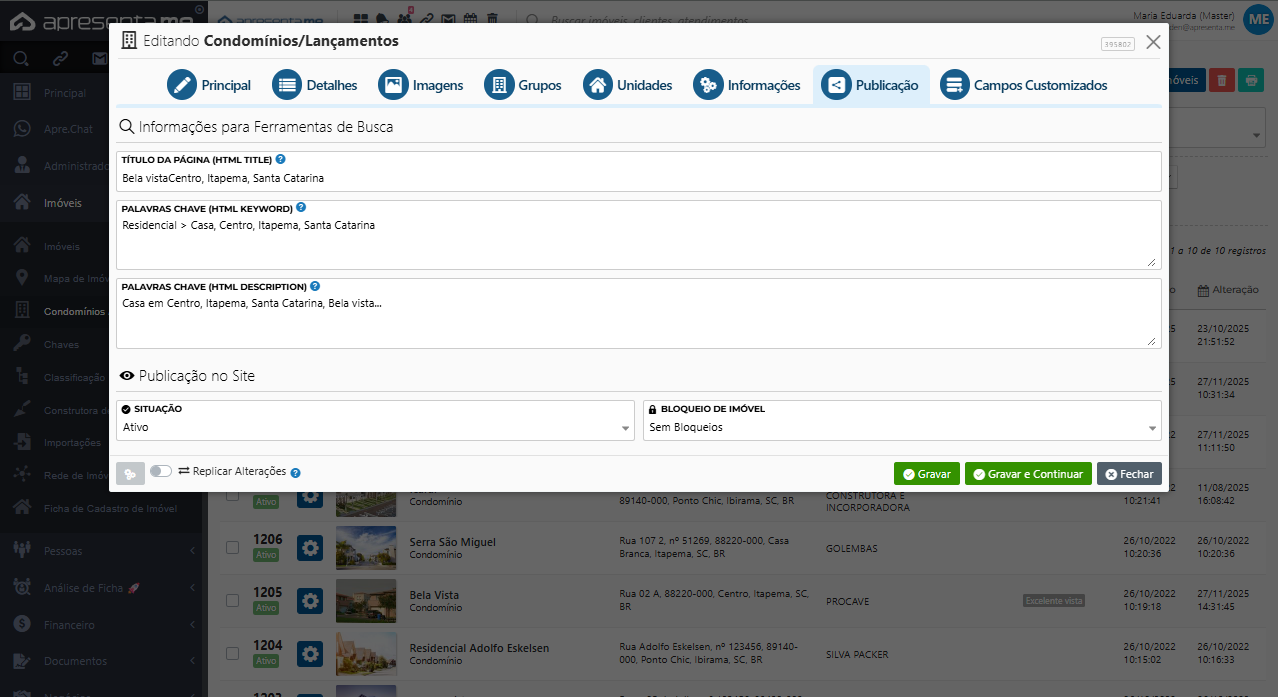Open the Principal tab with pencil icon

(183, 85)
